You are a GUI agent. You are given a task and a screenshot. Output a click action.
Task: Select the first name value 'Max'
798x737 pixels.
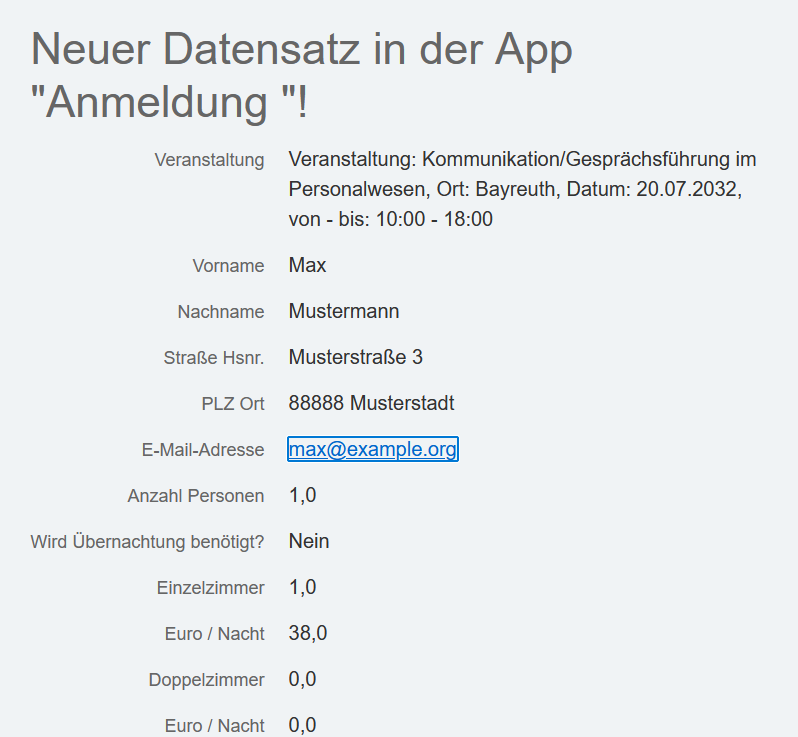[307, 265]
